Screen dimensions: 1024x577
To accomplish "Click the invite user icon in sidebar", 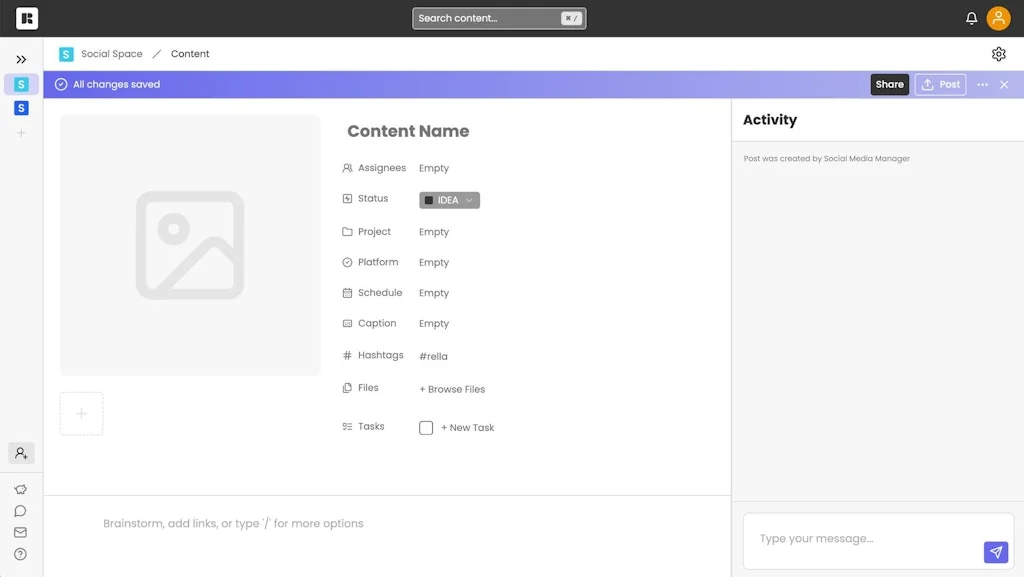I will pyautogui.click(x=20, y=453).
